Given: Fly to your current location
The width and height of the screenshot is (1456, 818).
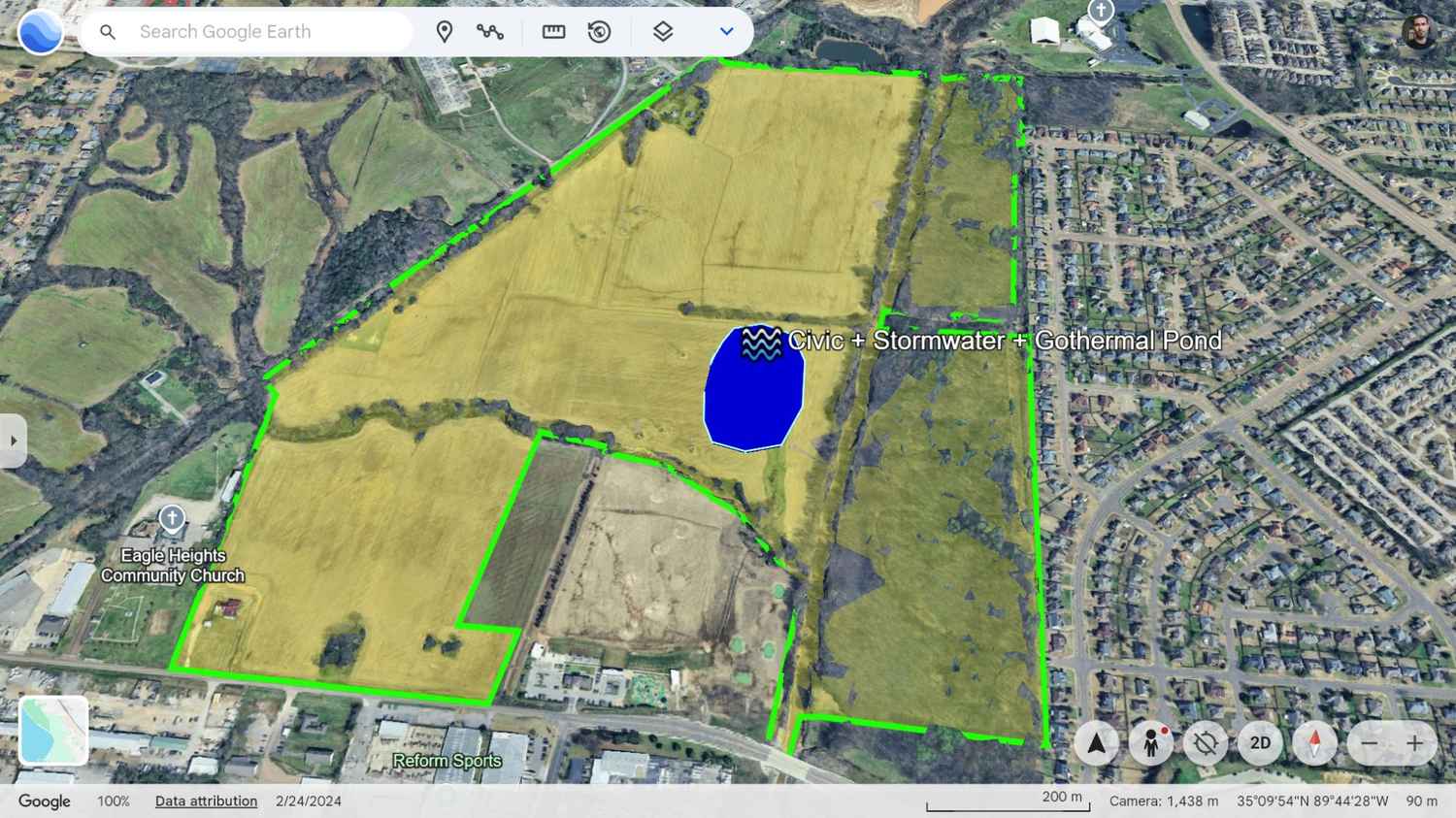Looking at the screenshot, I should tap(1097, 744).
